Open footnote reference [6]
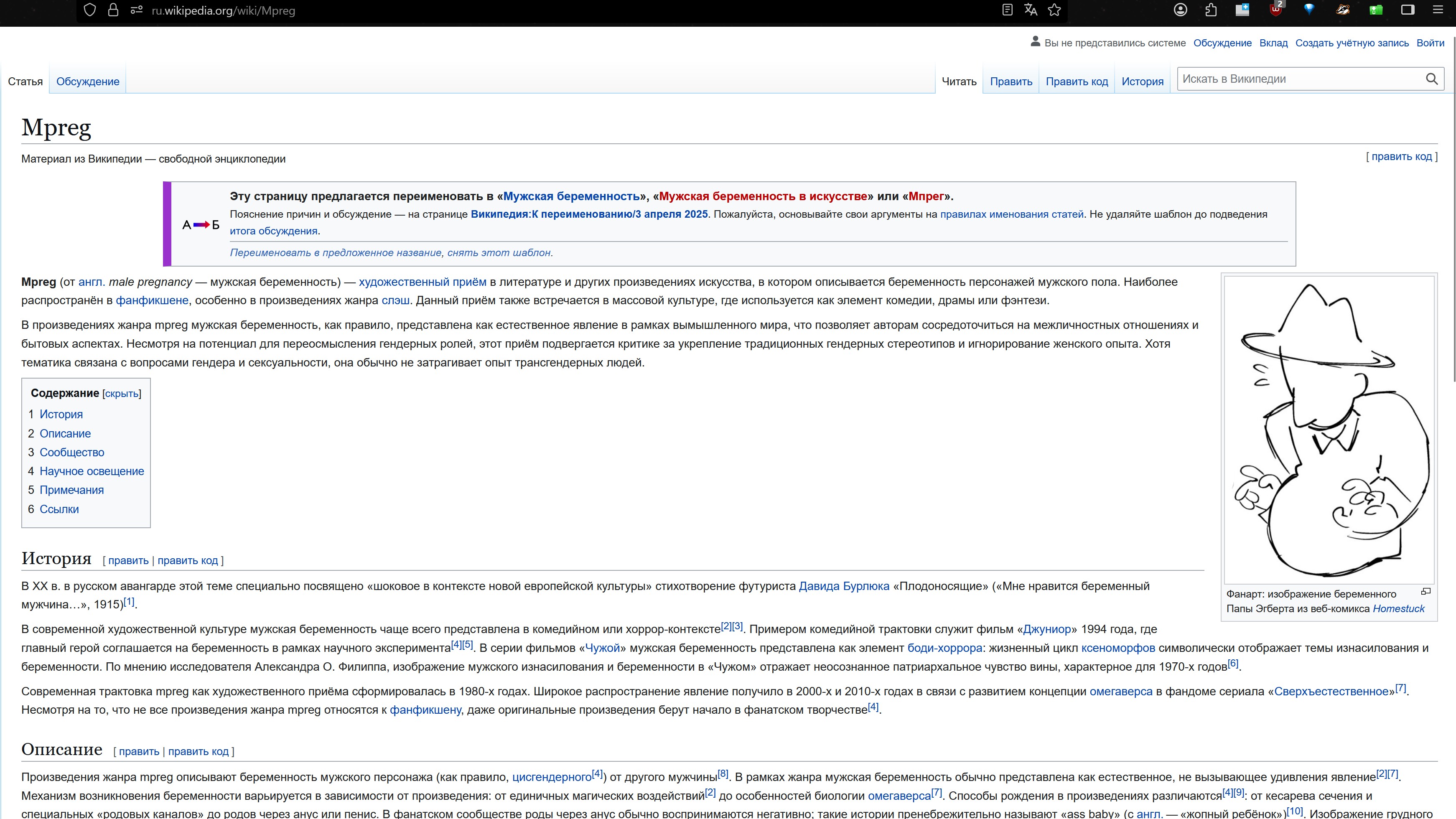1456x819 pixels. point(1233,664)
